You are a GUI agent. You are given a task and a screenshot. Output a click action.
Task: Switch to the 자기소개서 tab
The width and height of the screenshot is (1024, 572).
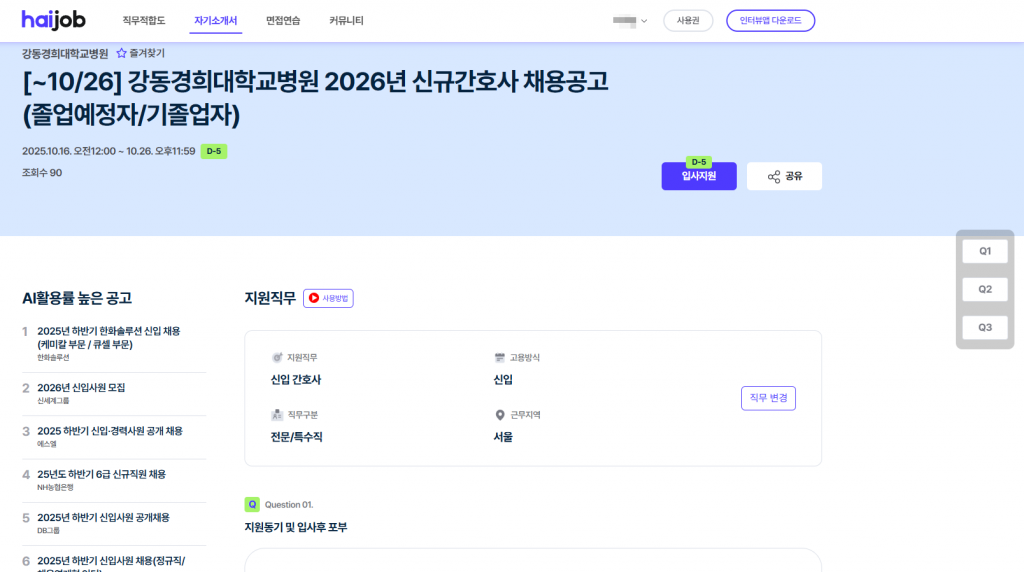(x=215, y=21)
